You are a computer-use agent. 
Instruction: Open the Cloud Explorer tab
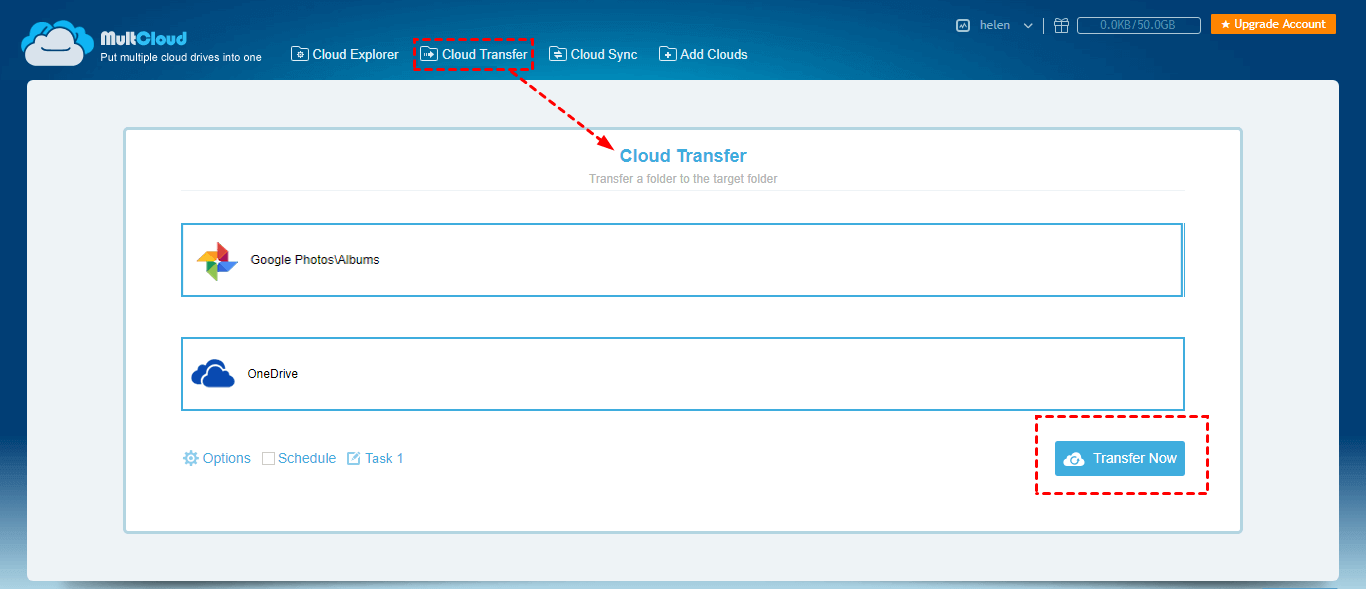tap(345, 54)
